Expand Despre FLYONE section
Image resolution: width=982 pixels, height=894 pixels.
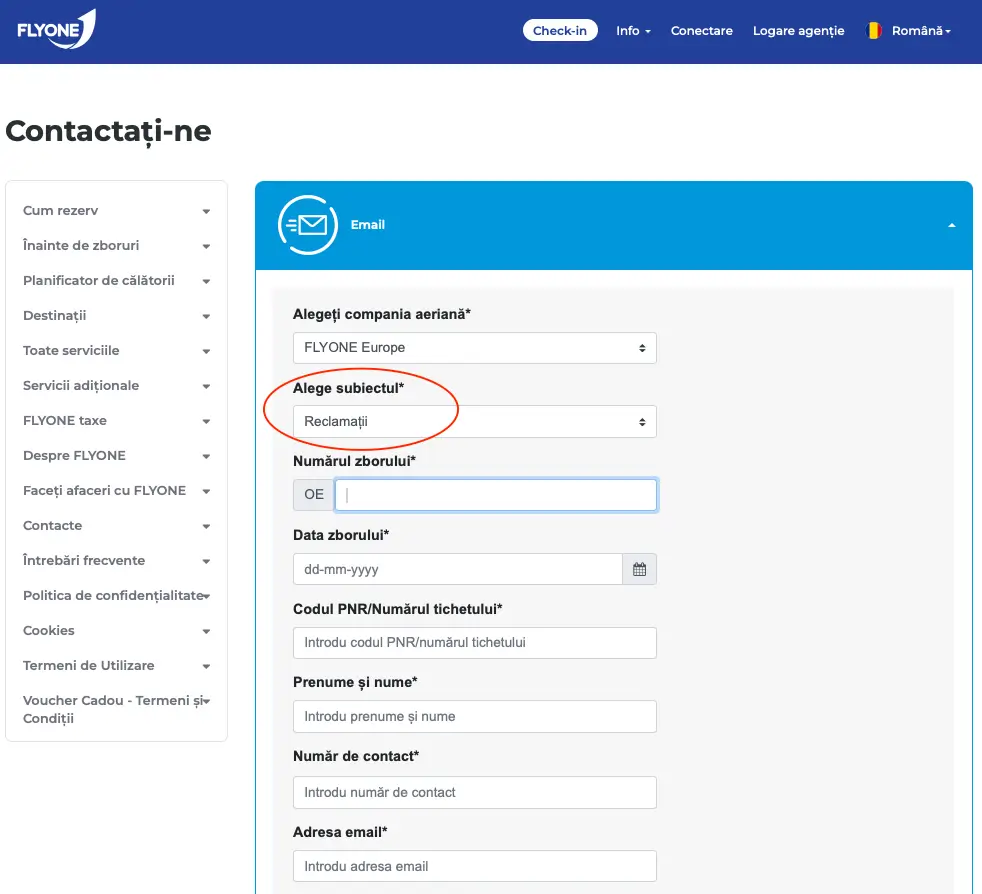(116, 455)
